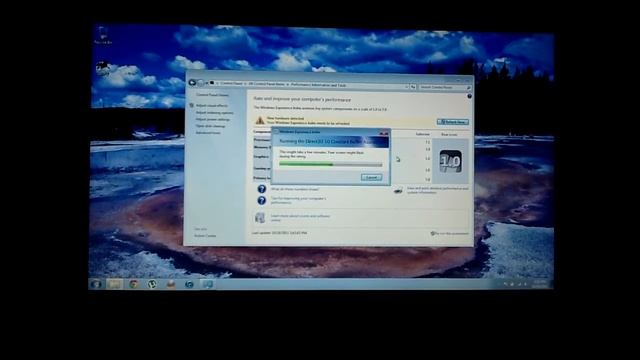Viewport: 640px width, 360px height.
Task: Click the Windows Start orb
Action: pyautogui.click(x=96, y=284)
